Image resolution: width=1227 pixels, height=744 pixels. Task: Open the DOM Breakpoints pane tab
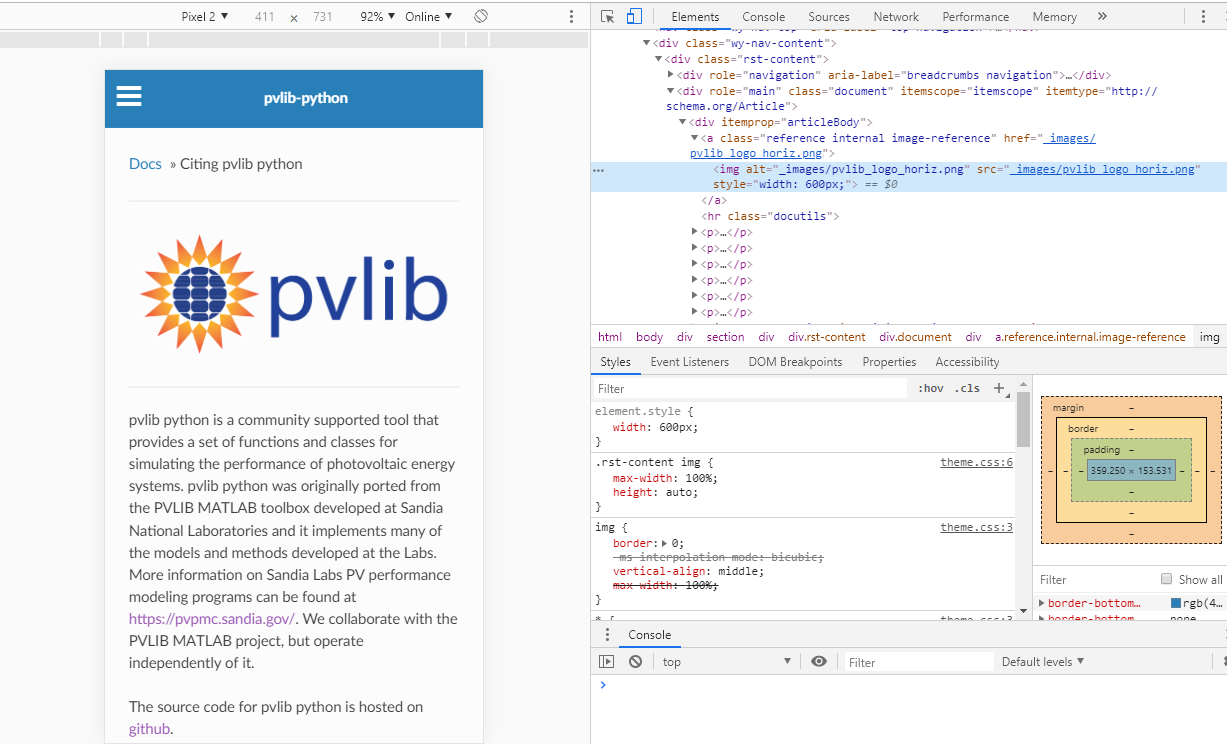pyautogui.click(x=795, y=362)
